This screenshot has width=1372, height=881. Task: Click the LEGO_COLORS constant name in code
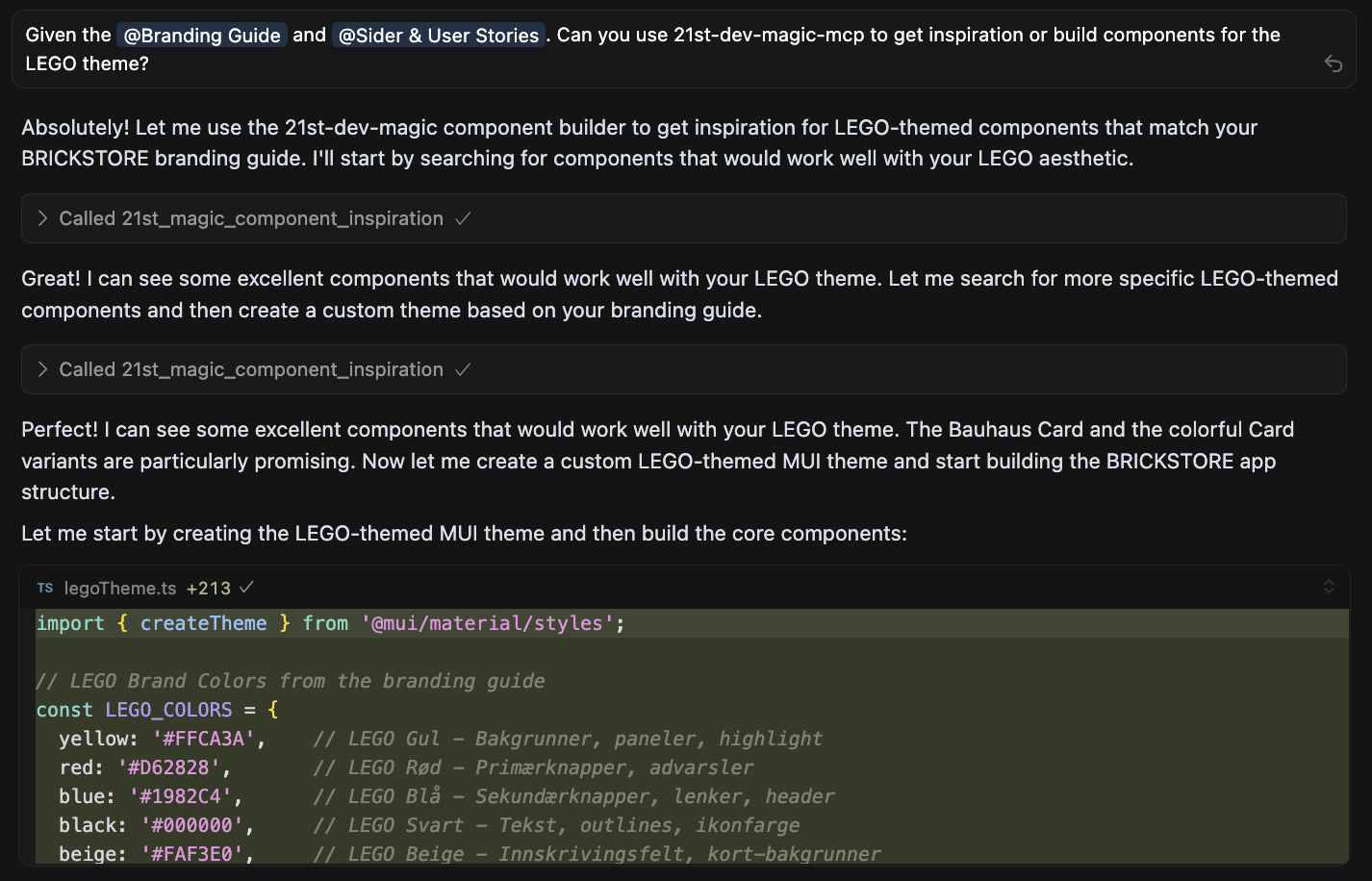click(168, 710)
